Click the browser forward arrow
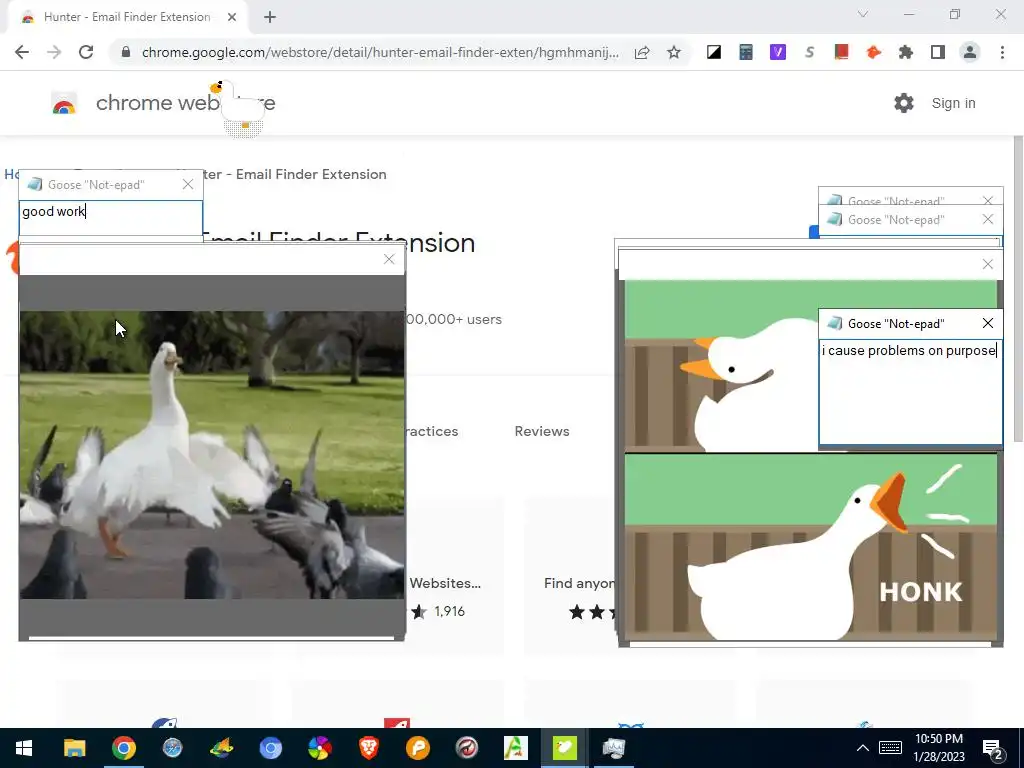This screenshot has height=768, width=1024. [x=54, y=52]
